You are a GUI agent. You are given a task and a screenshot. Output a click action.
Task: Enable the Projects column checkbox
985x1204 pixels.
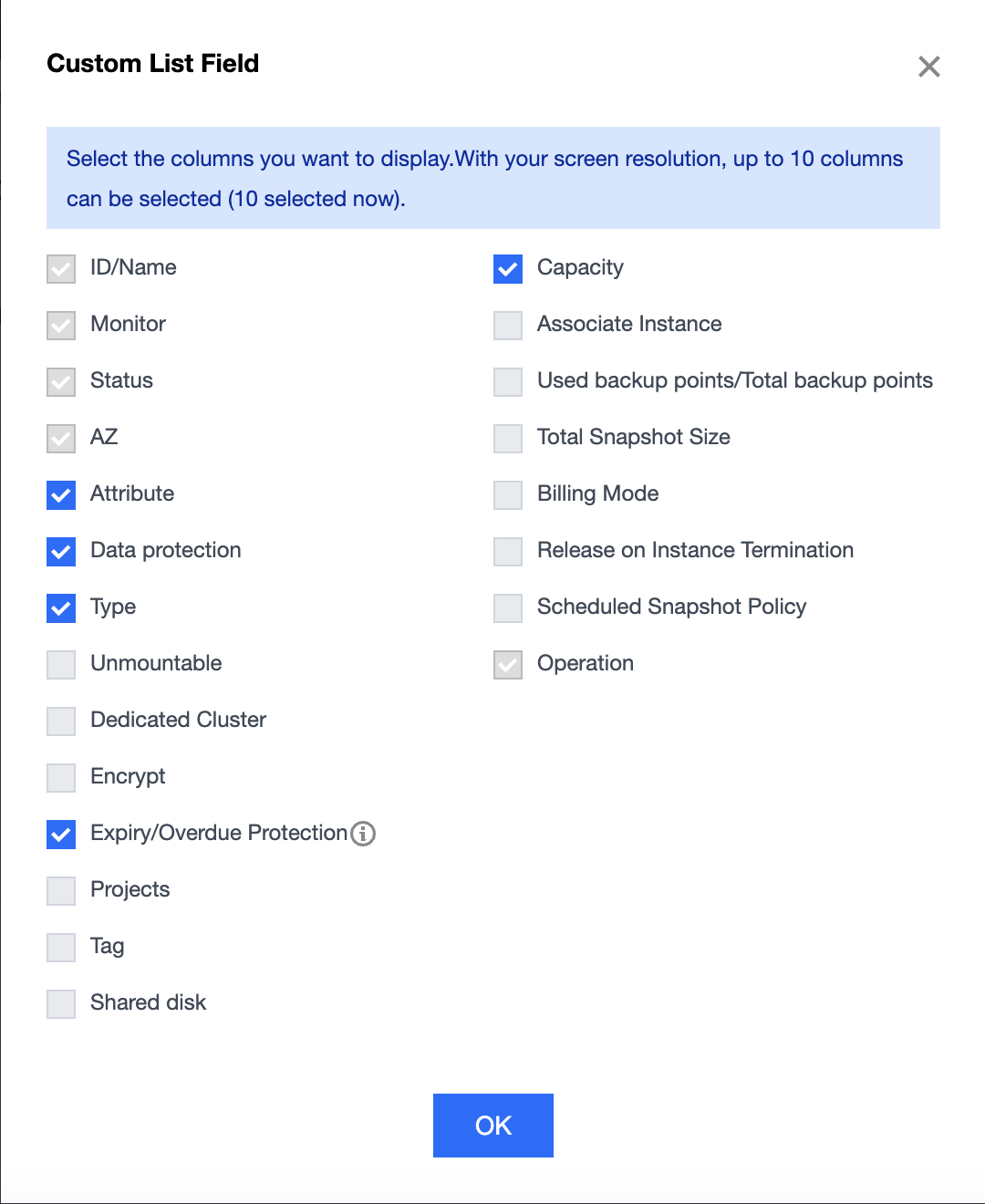pos(61,891)
